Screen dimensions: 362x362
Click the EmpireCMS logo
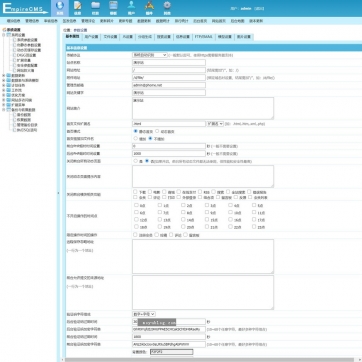point(25,8)
